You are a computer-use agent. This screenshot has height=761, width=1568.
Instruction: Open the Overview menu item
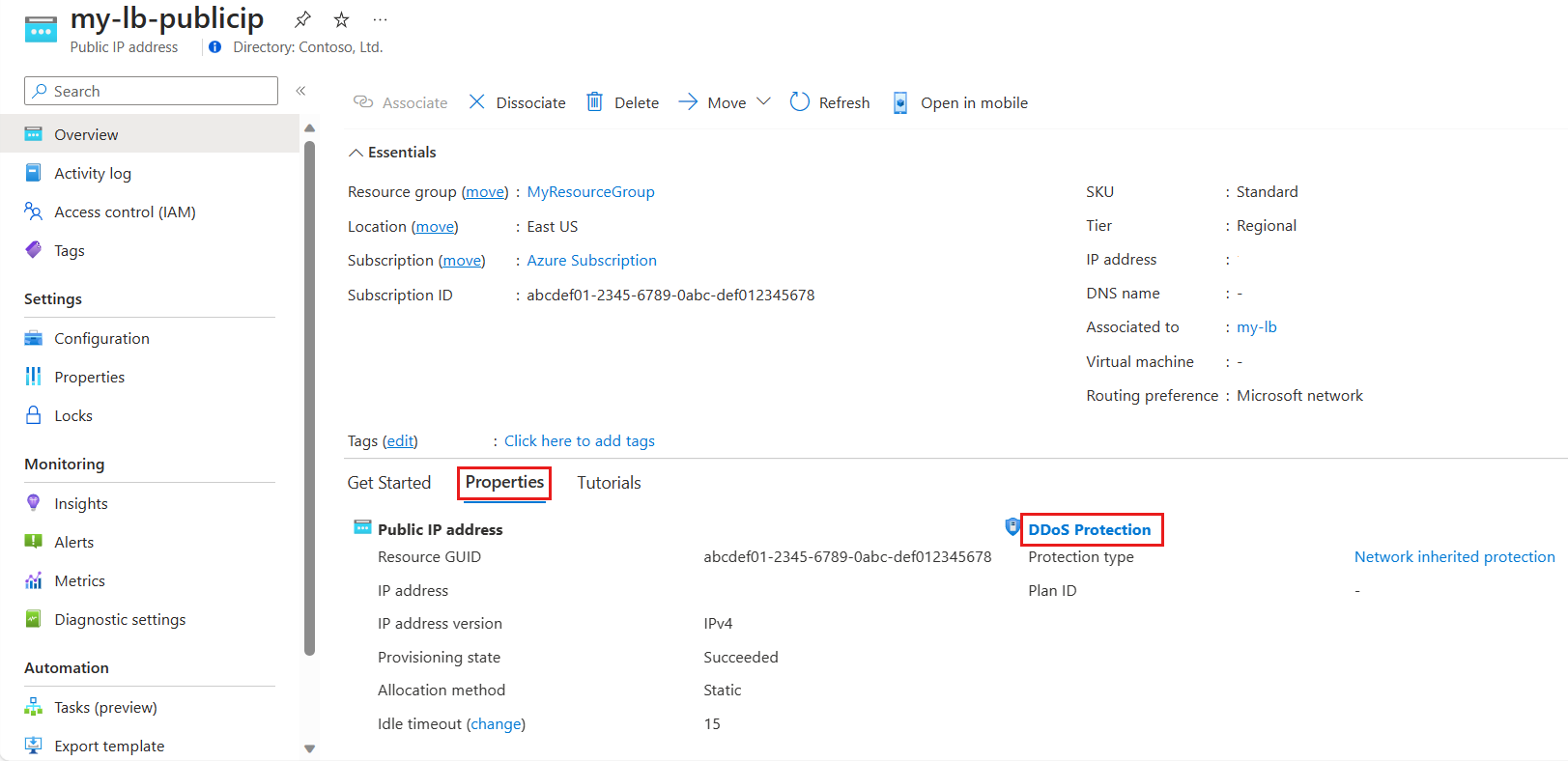(150, 134)
